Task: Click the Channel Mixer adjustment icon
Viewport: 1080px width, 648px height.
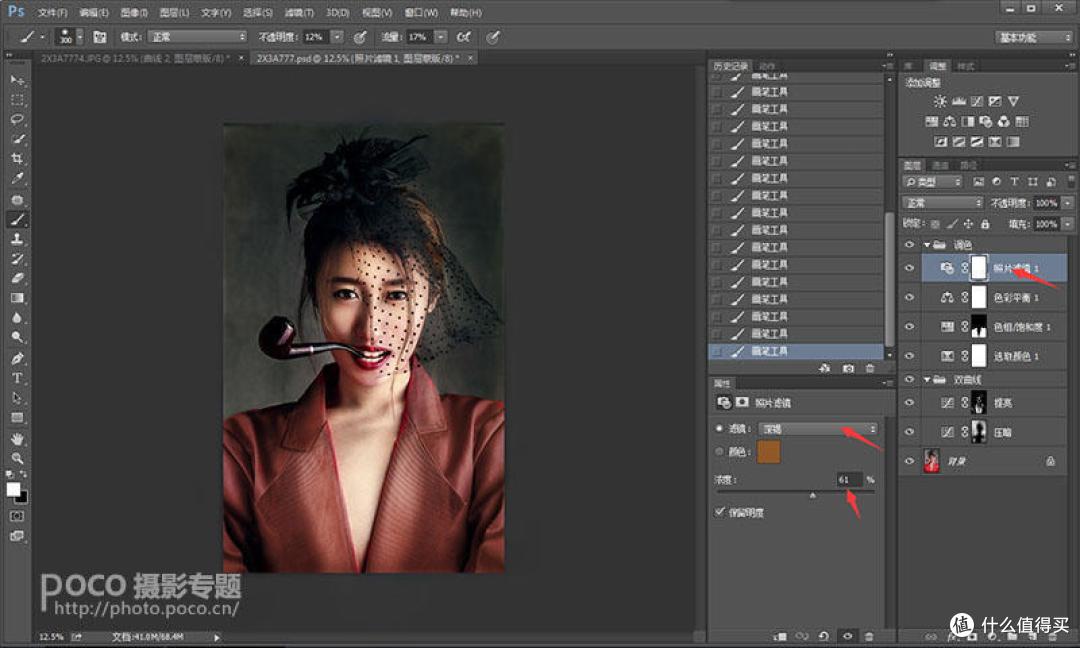Action: pos(1004,121)
